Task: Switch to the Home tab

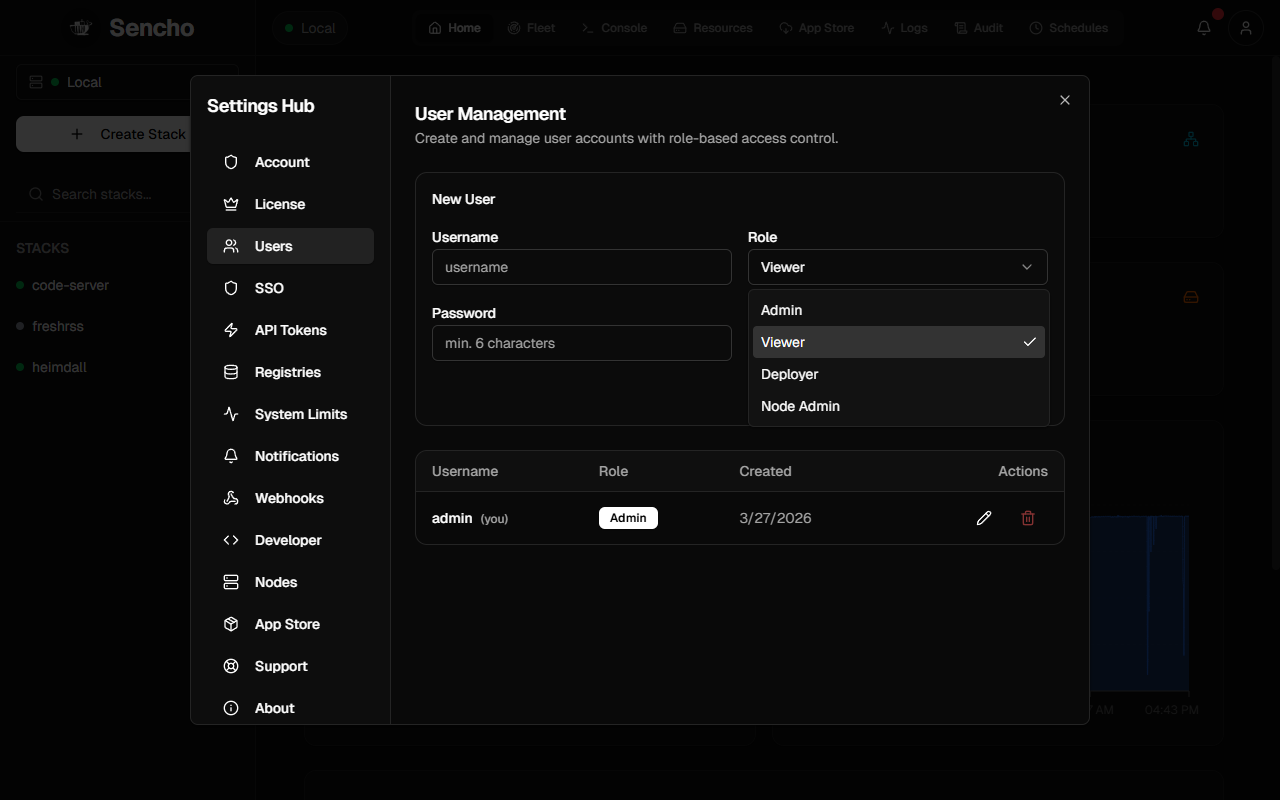Action: 455,28
